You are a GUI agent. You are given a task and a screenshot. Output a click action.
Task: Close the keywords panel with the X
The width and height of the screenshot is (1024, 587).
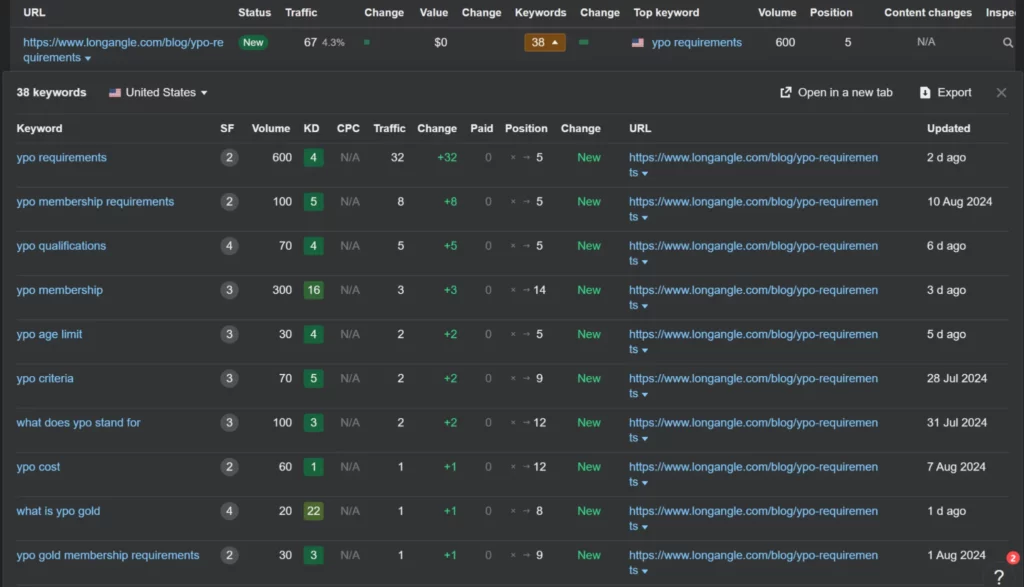[x=1001, y=92]
